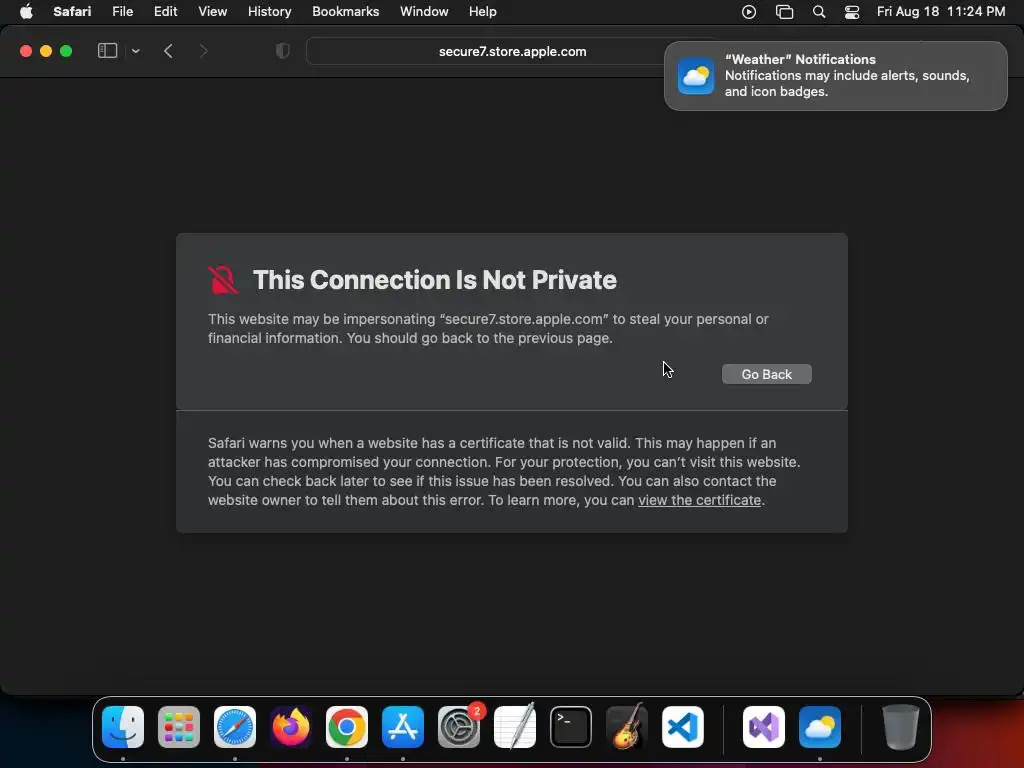This screenshot has width=1024, height=768.
Task: Open the Trash in the Dock
Action: point(901,726)
